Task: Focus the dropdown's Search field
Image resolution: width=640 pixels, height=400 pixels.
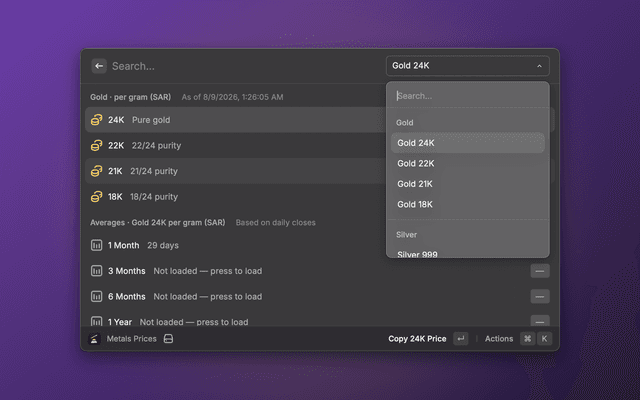Action: click(x=468, y=96)
